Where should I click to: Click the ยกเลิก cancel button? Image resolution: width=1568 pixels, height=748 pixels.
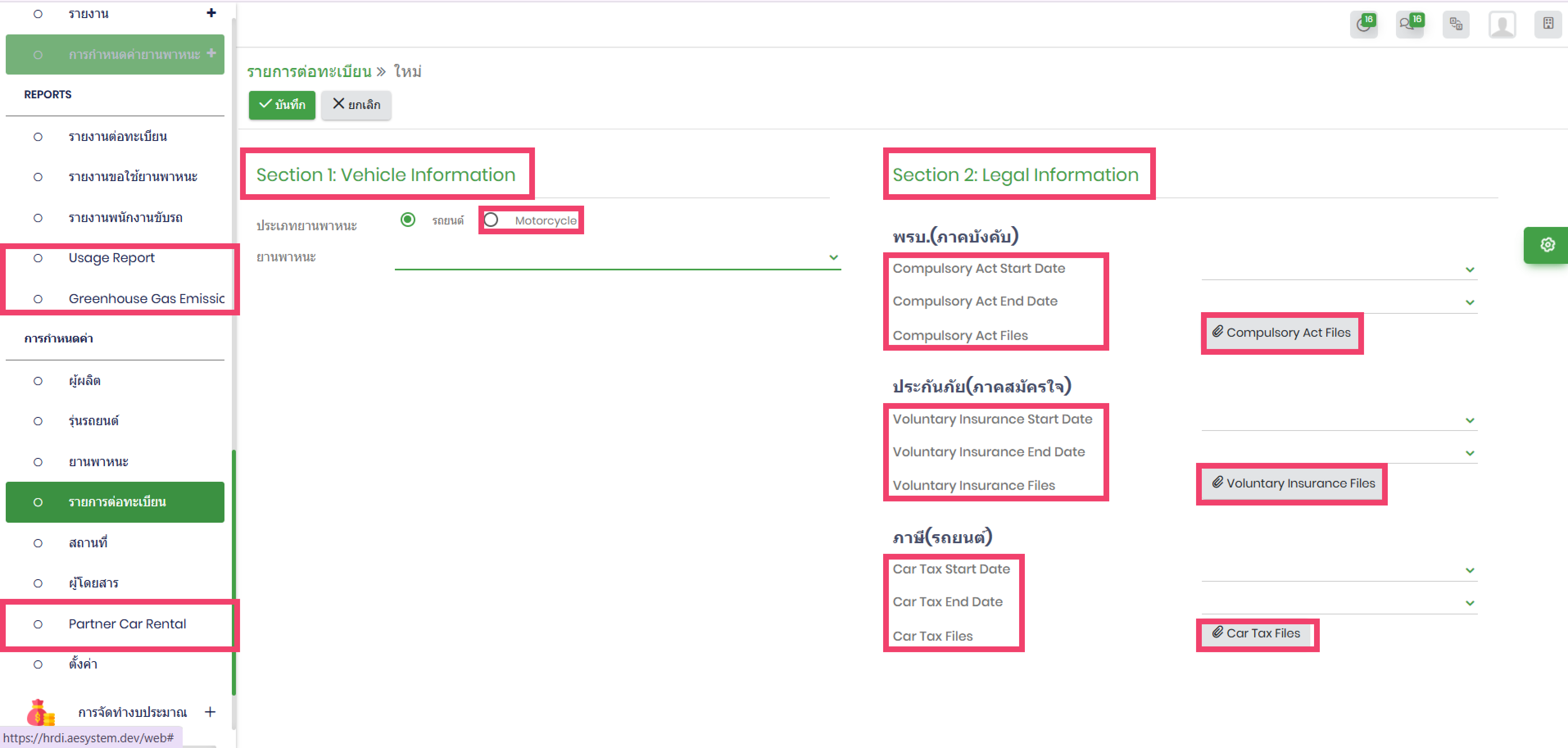356,105
